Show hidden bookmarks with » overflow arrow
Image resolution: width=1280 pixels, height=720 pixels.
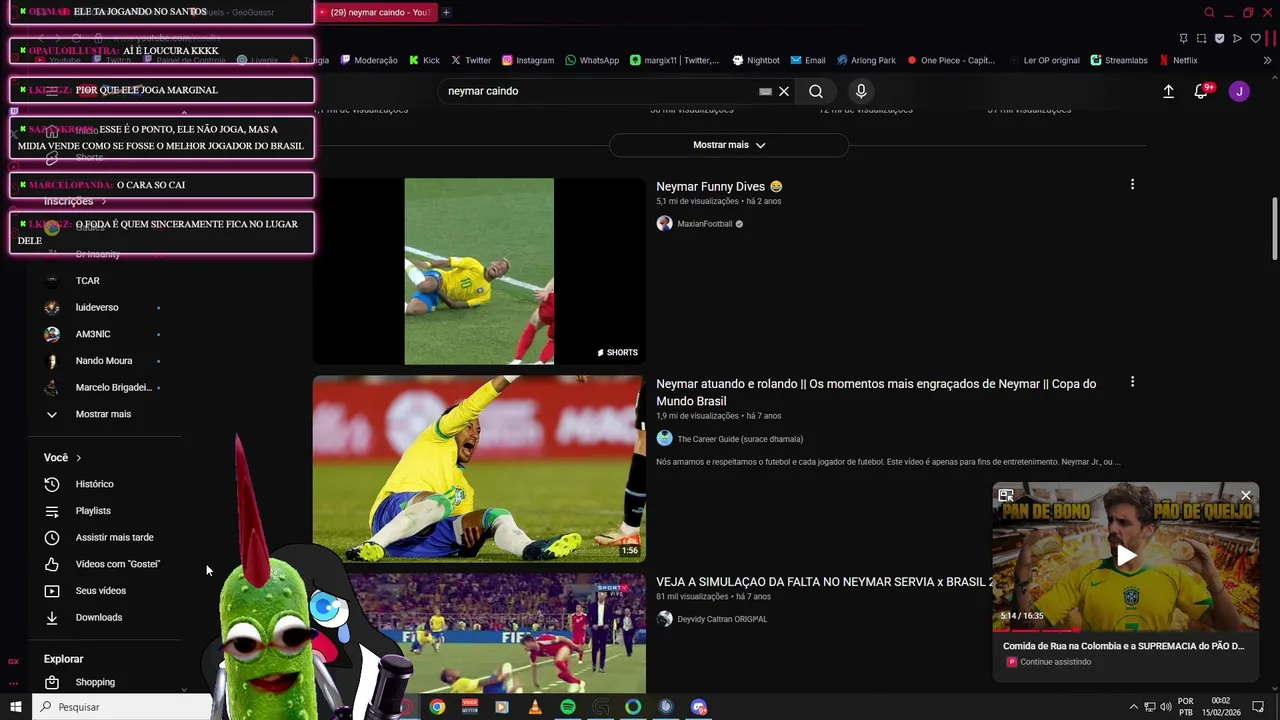(1268, 60)
